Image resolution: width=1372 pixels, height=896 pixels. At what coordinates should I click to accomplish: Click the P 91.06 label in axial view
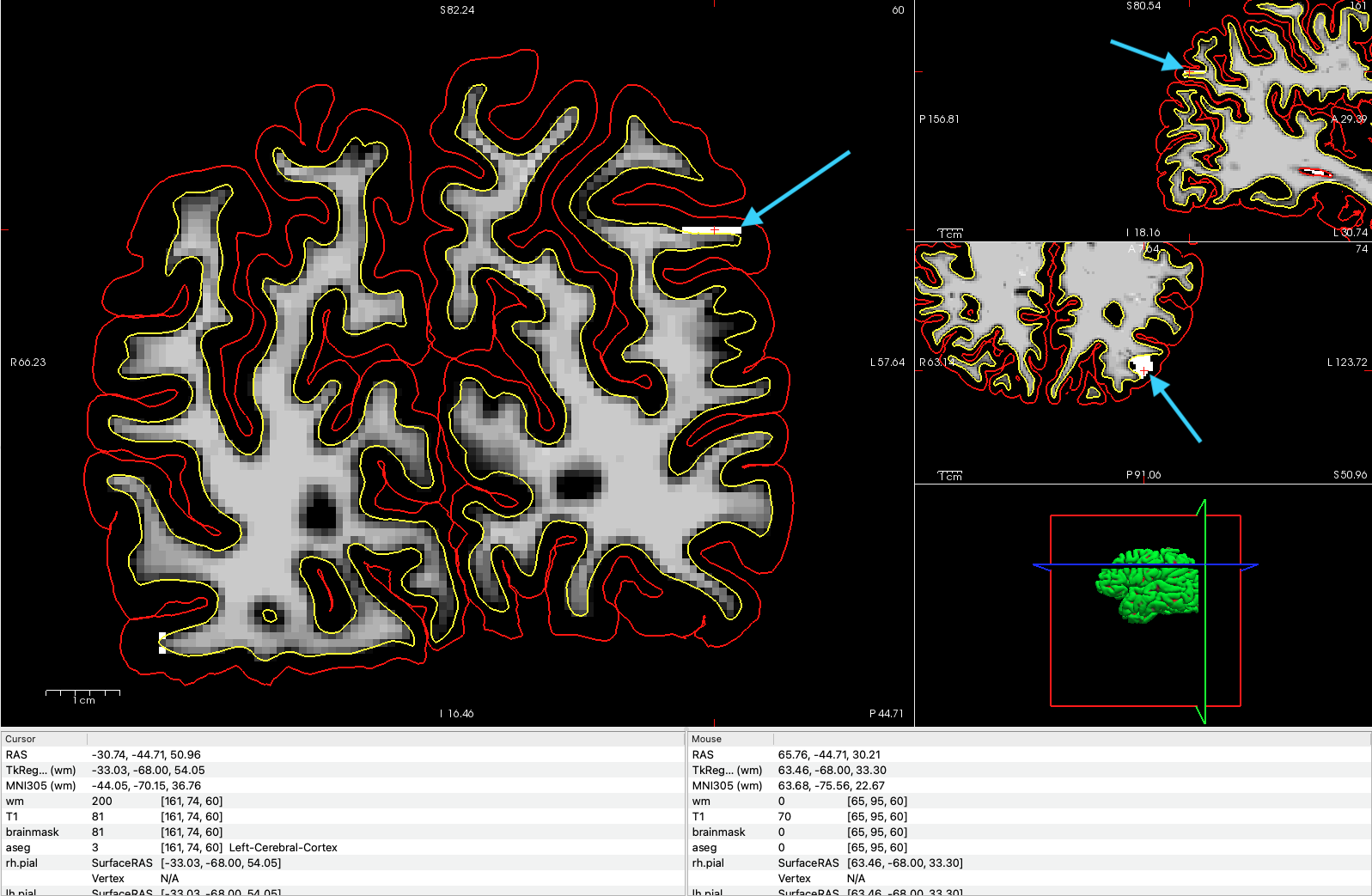click(1143, 475)
